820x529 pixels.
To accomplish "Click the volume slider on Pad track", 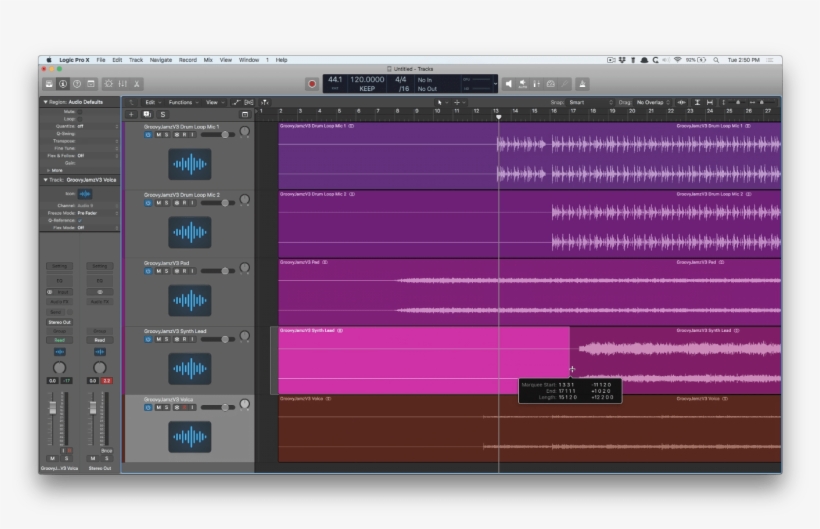I will pyautogui.click(x=218, y=271).
